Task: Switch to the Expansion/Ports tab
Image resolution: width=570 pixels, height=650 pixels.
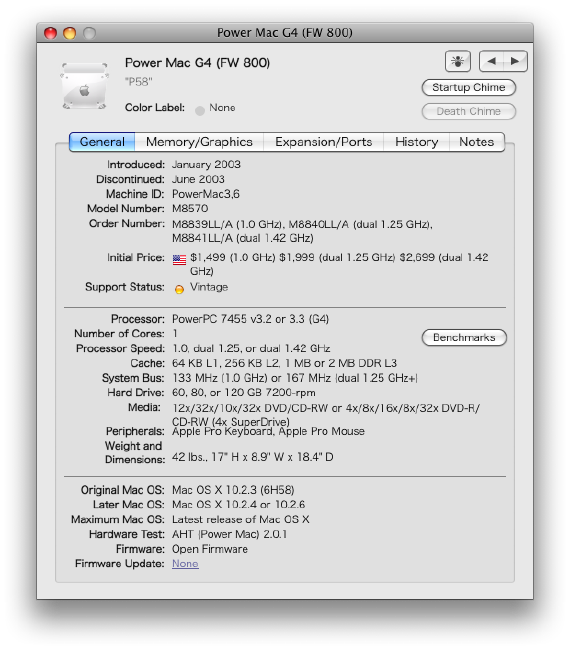Action: (x=323, y=142)
